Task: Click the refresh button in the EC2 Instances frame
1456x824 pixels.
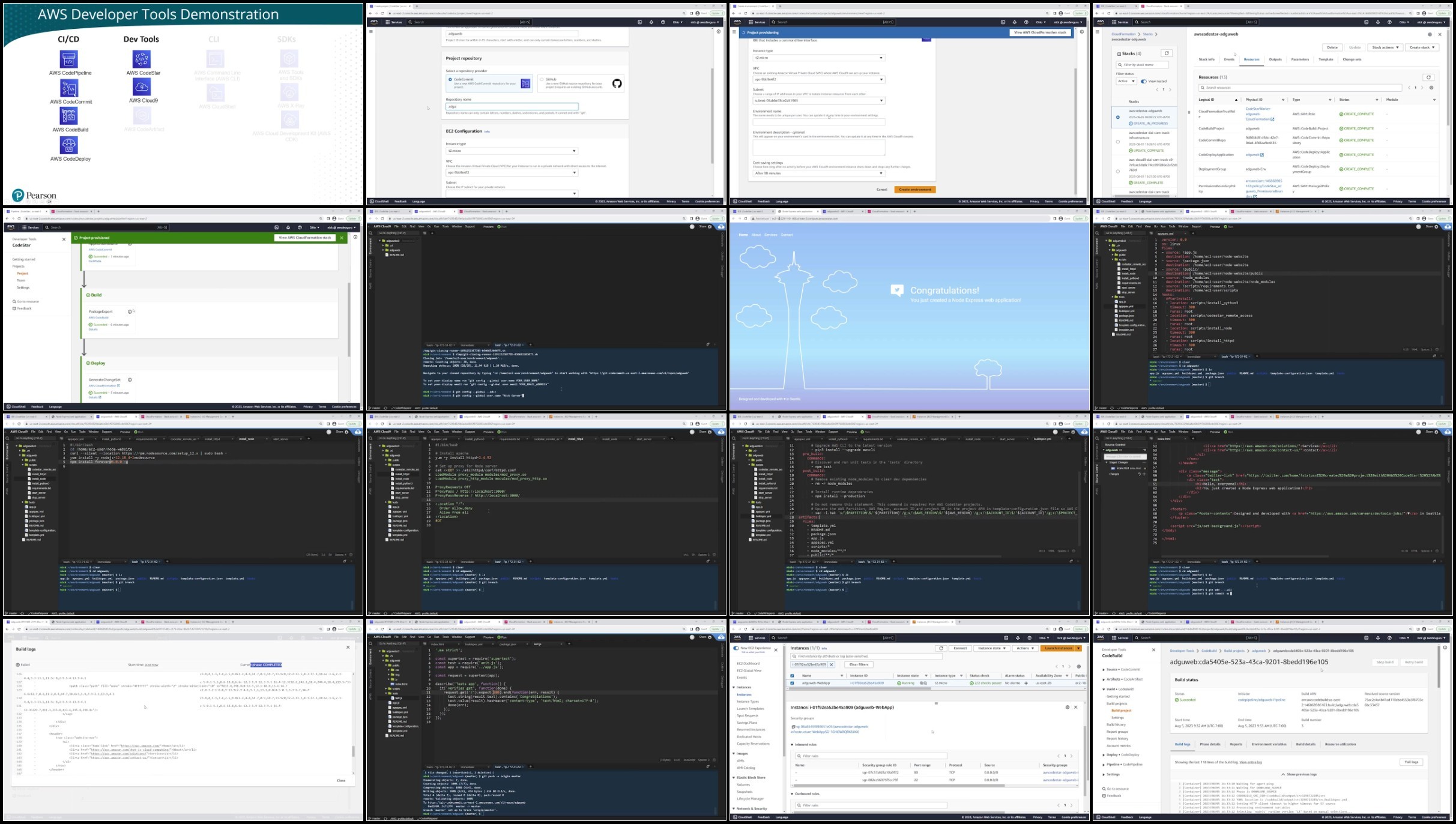Action: tap(941, 648)
